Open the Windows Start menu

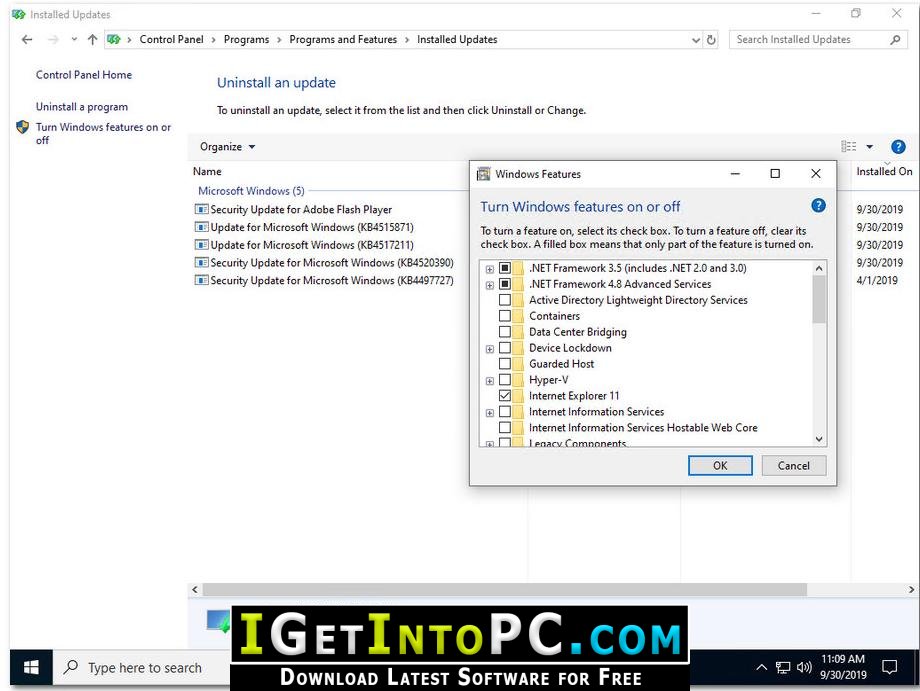[x=31, y=667]
